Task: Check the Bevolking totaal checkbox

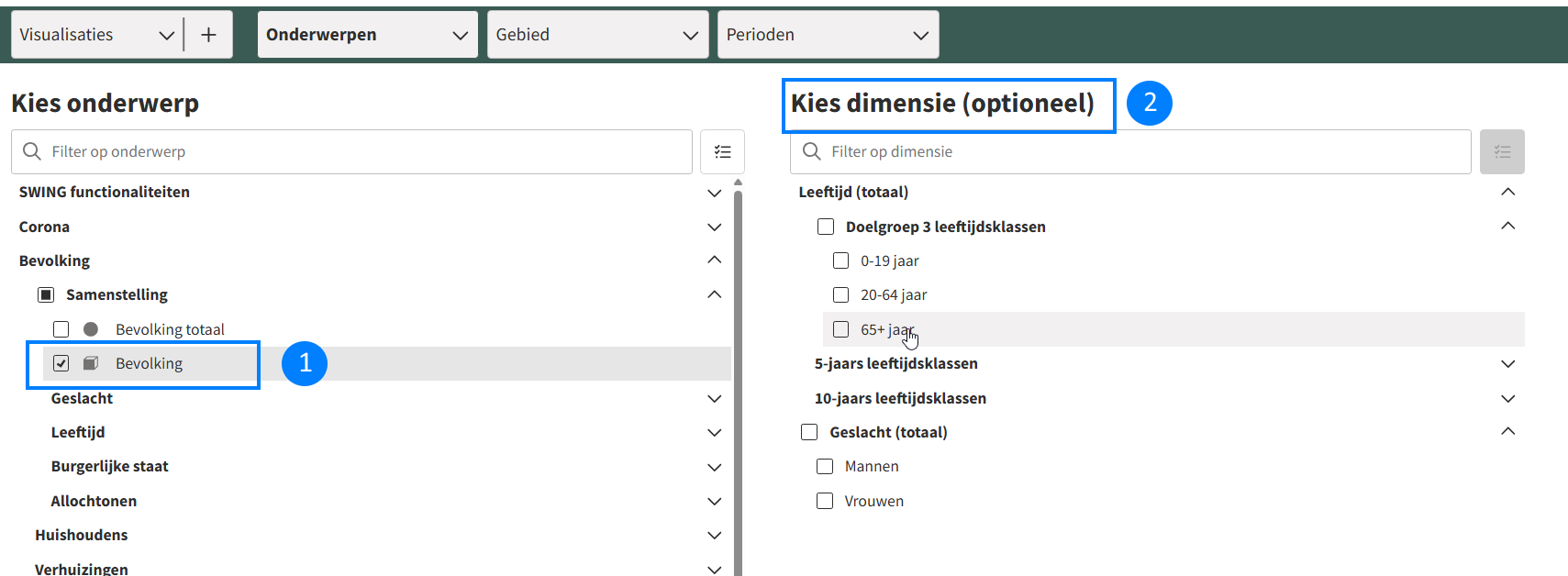Action: pyautogui.click(x=61, y=329)
